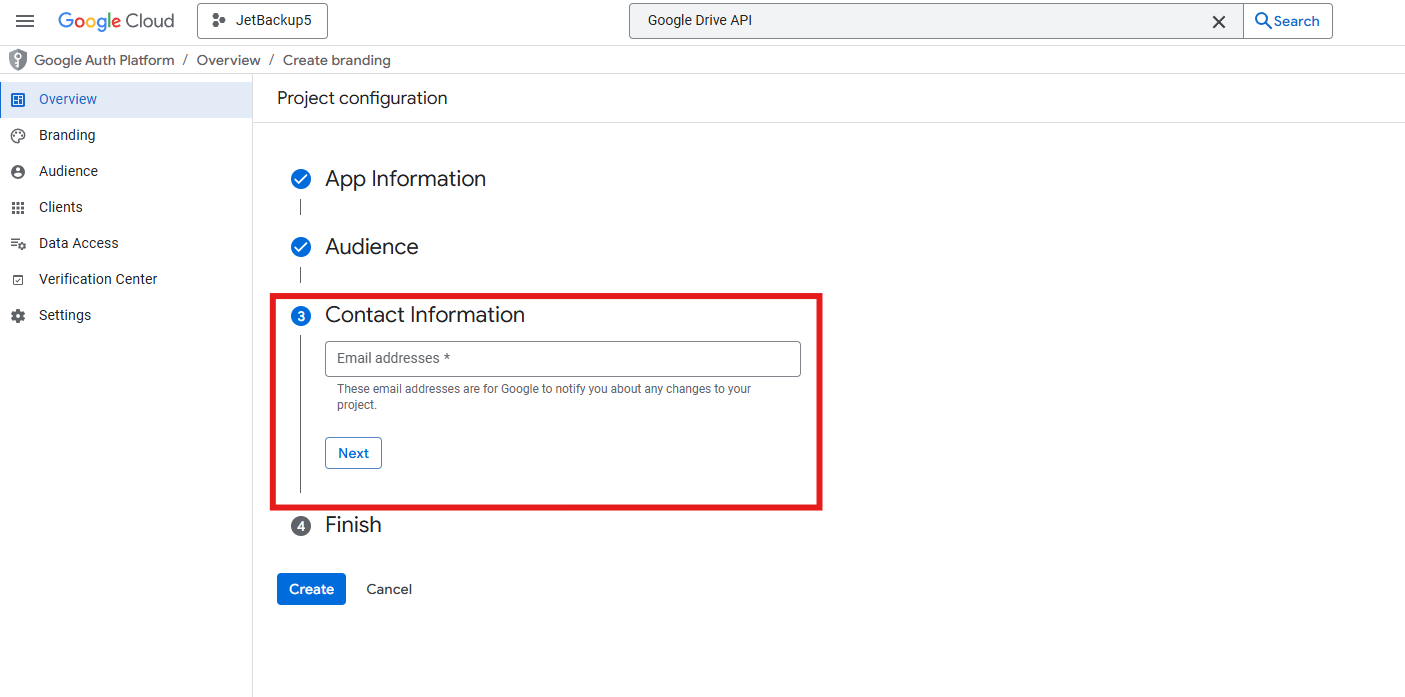Image resolution: width=1405 pixels, height=697 pixels.
Task: Click the Settings gear icon
Action: (x=18, y=316)
